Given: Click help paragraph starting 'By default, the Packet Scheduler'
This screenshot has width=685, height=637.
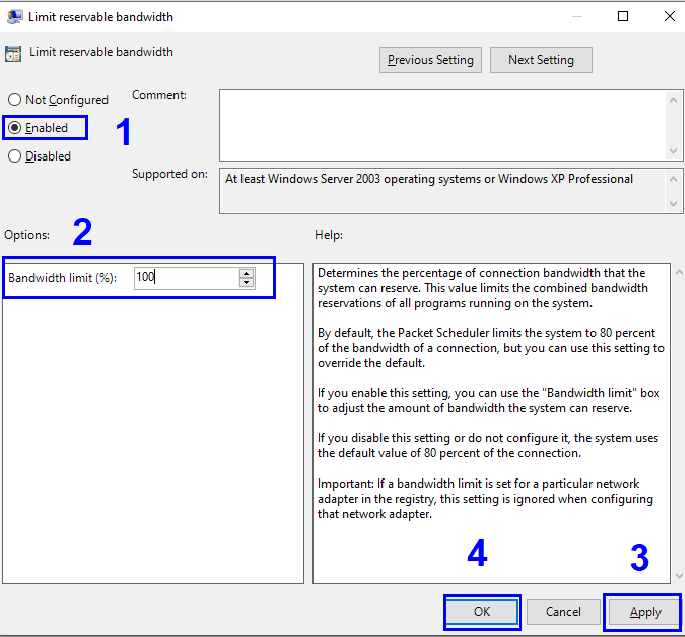Looking at the screenshot, I should click(x=491, y=348).
